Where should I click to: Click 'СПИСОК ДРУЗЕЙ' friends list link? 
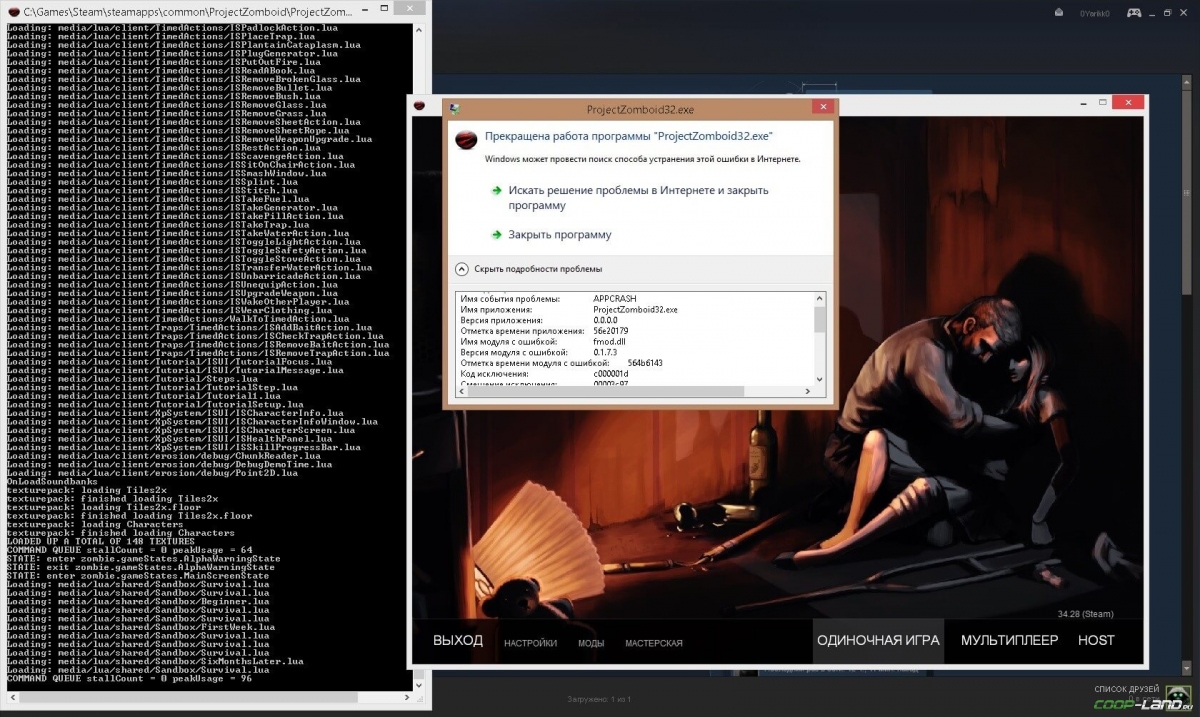pos(1127,689)
